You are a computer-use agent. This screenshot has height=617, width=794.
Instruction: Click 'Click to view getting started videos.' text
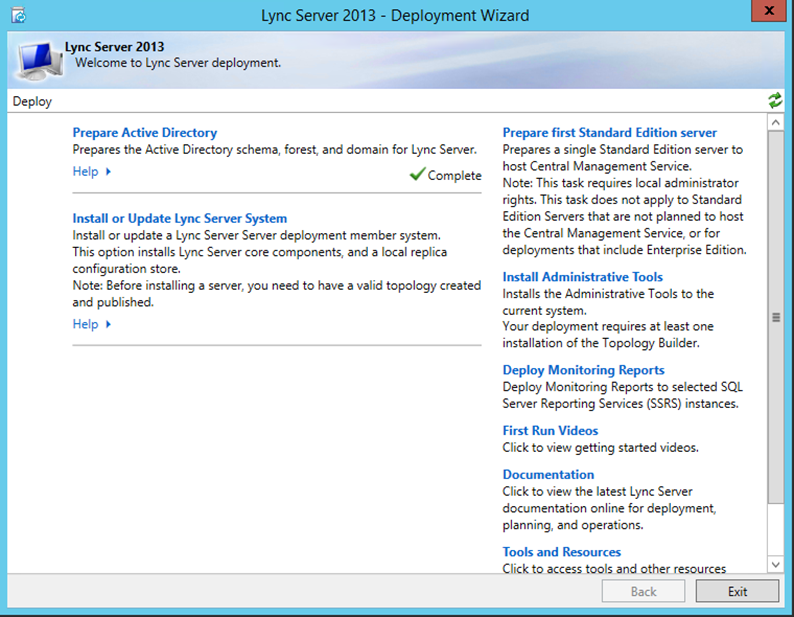[600, 447]
